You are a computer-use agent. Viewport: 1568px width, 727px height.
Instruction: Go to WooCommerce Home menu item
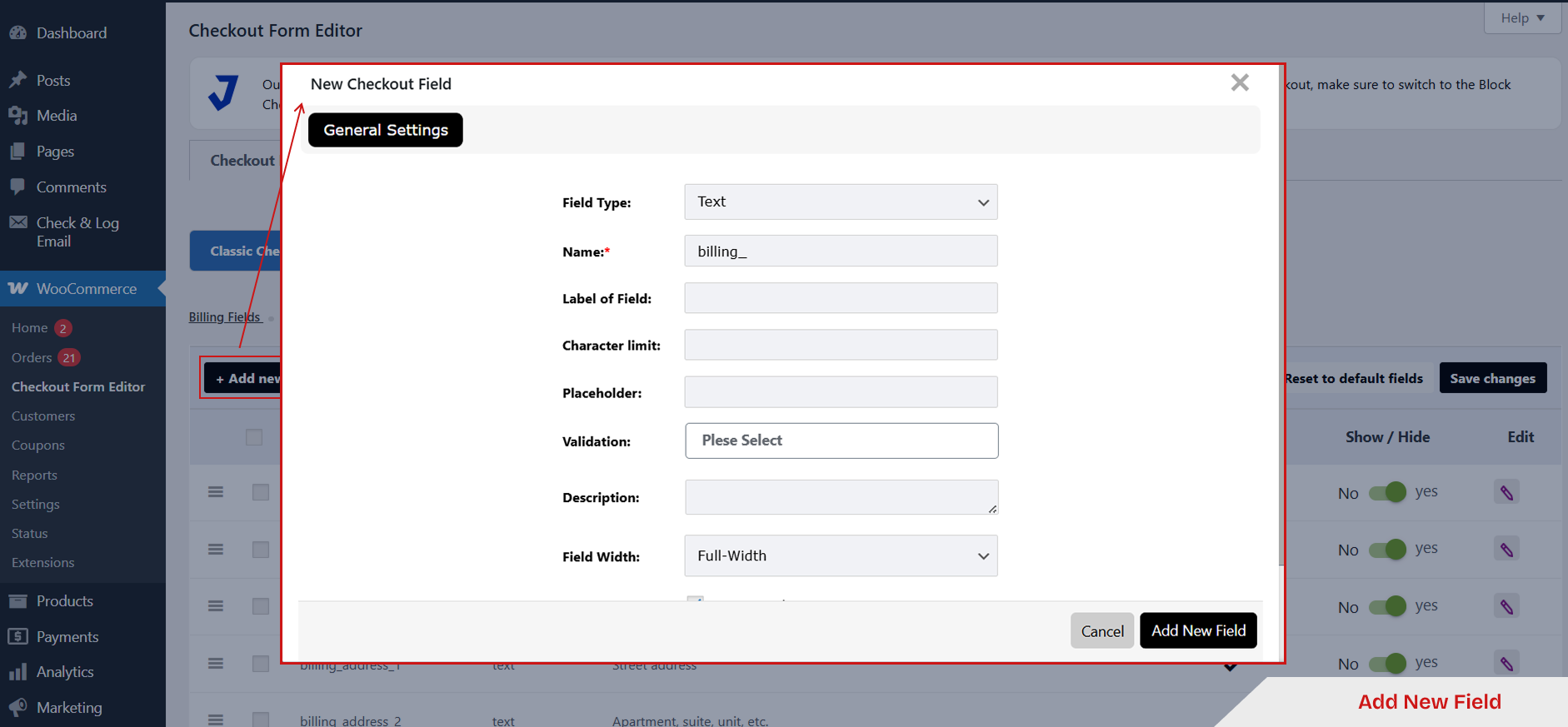pyautogui.click(x=29, y=327)
